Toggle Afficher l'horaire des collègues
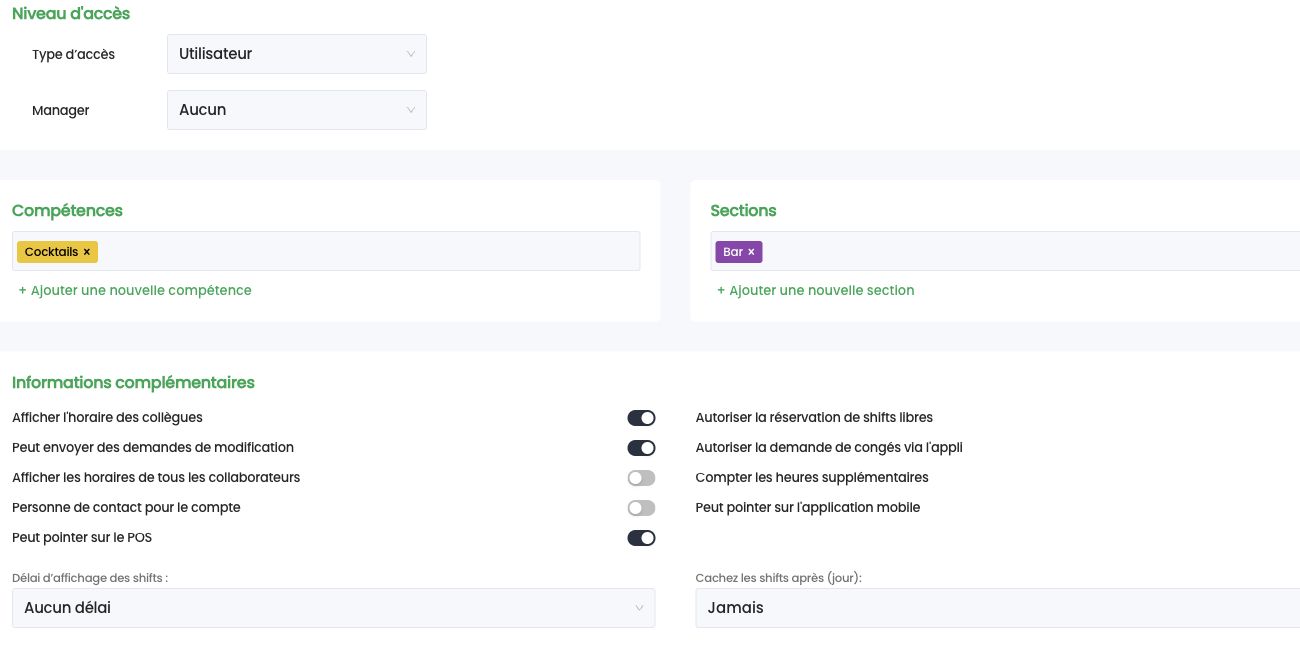This screenshot has width=1300, height=645. point(641,418)
